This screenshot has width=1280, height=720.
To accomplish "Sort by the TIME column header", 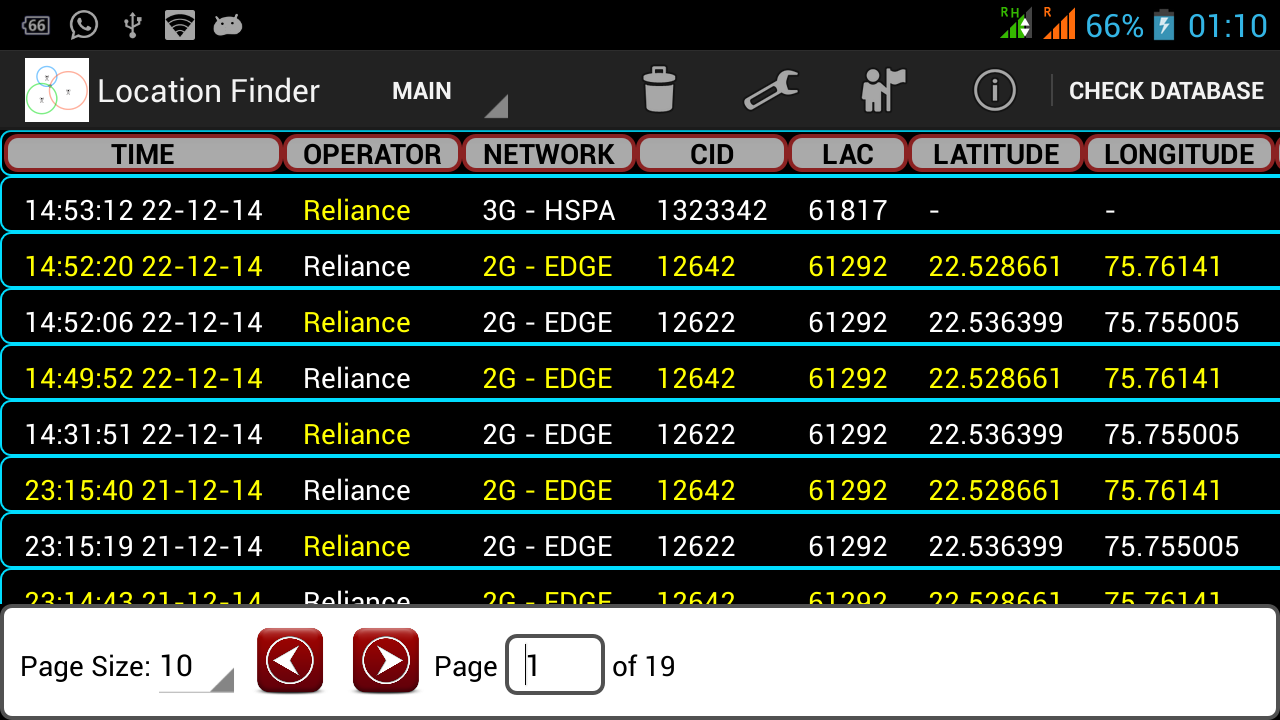I will 143,154.
